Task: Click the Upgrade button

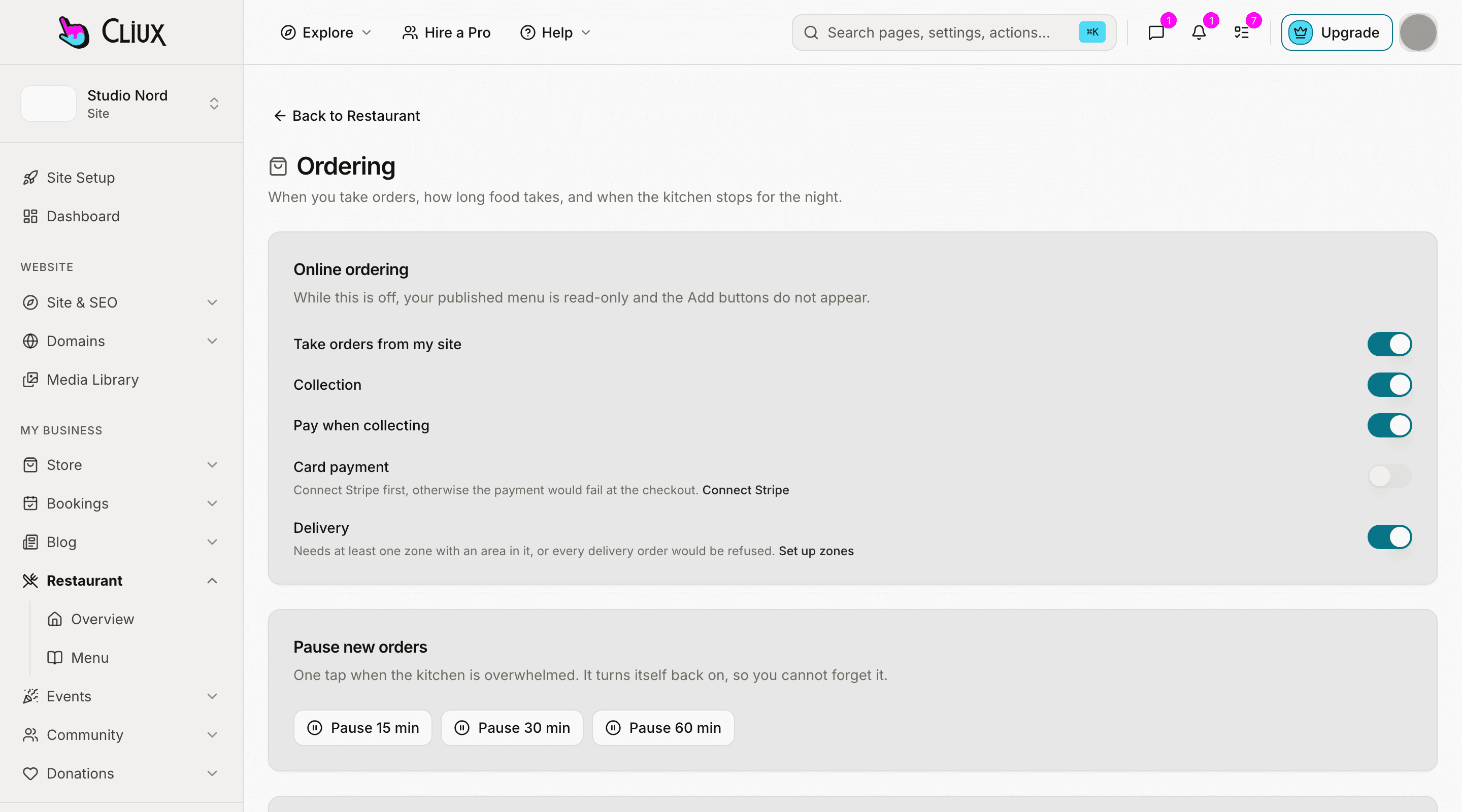Action: tap(1336, 32)
